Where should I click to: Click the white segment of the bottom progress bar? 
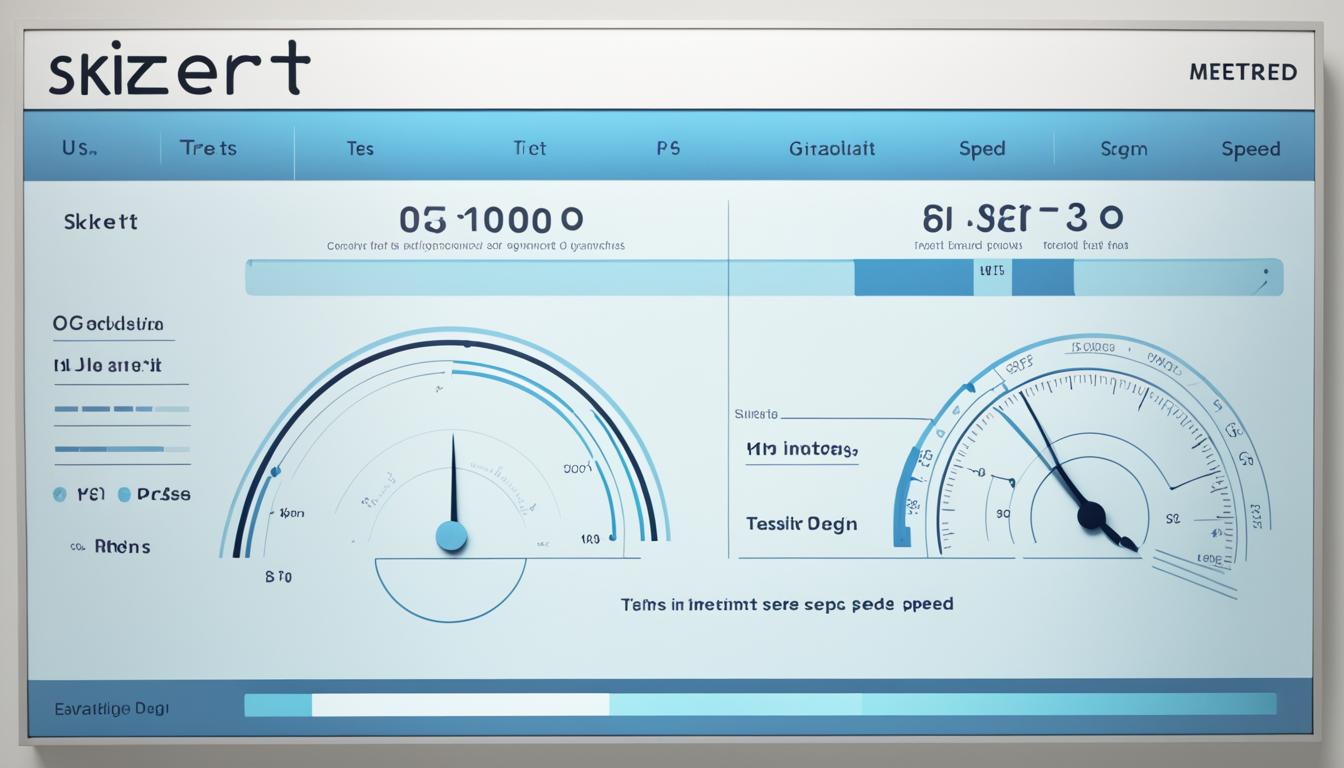tap(461, 704)
